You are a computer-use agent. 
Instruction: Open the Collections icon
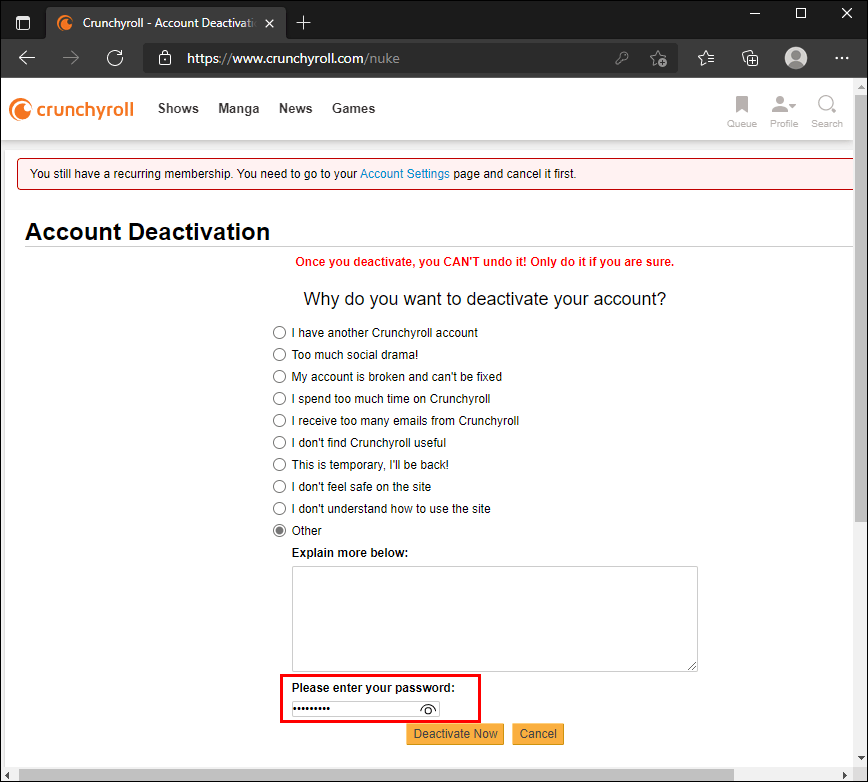(x=750, y=58)
